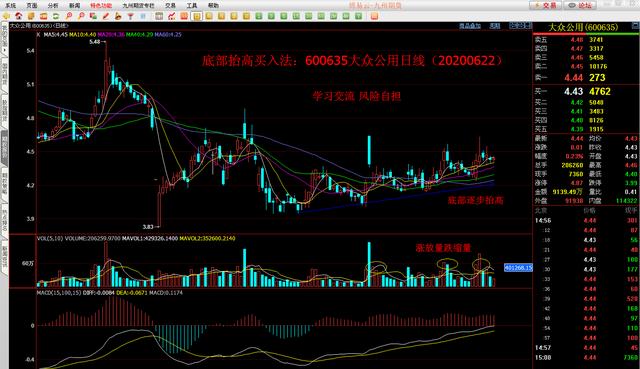Image resolution: width=640 pixels, height=369 pixels.
Task: Click the 商品叠加 link above chart
Action: [470, 26]
